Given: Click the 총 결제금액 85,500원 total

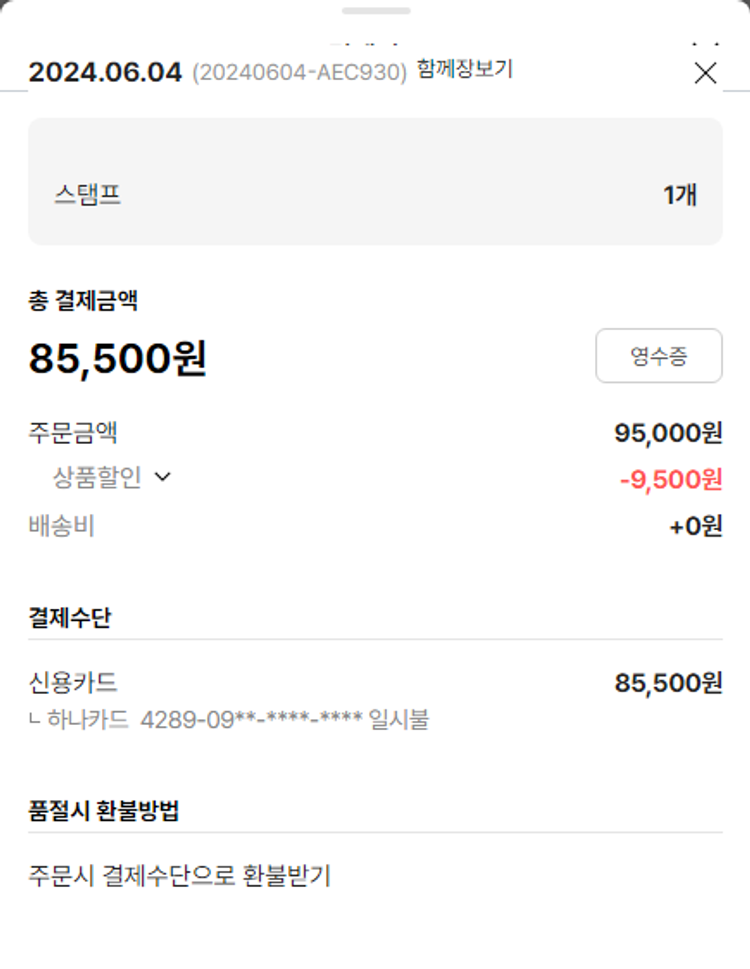Looking at the screenshot, I should 118,359.
